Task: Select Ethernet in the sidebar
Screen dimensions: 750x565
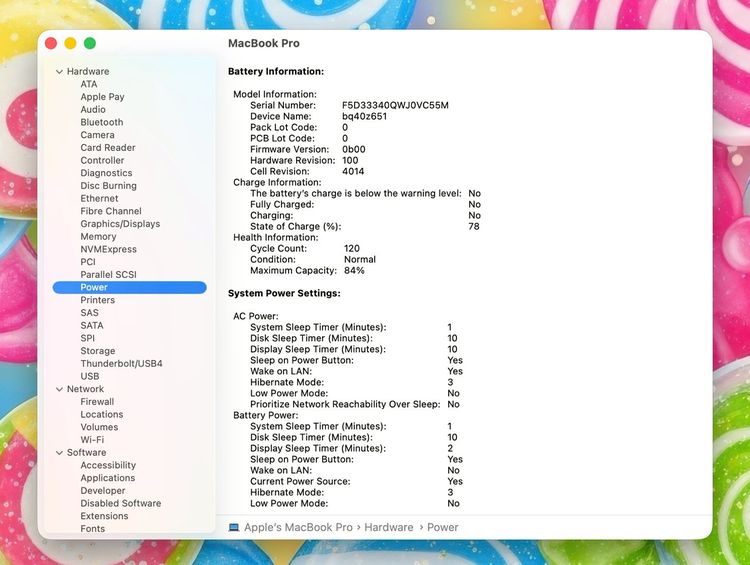Action: coord(99,198)
